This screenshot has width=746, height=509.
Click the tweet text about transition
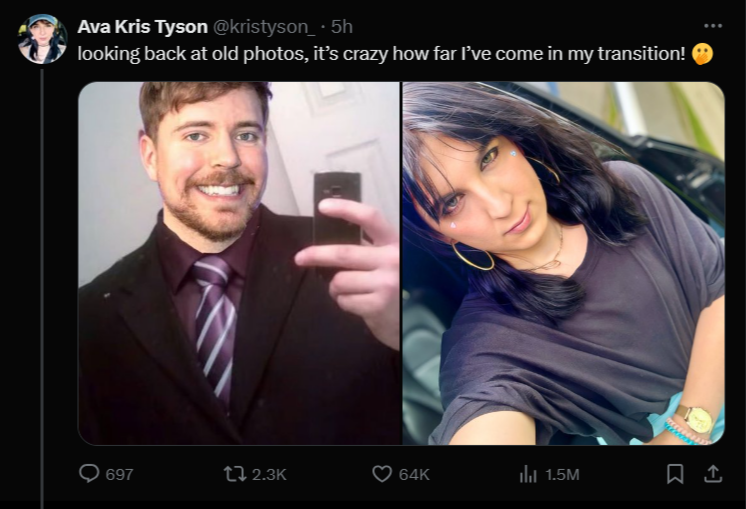tap(381, 54)
